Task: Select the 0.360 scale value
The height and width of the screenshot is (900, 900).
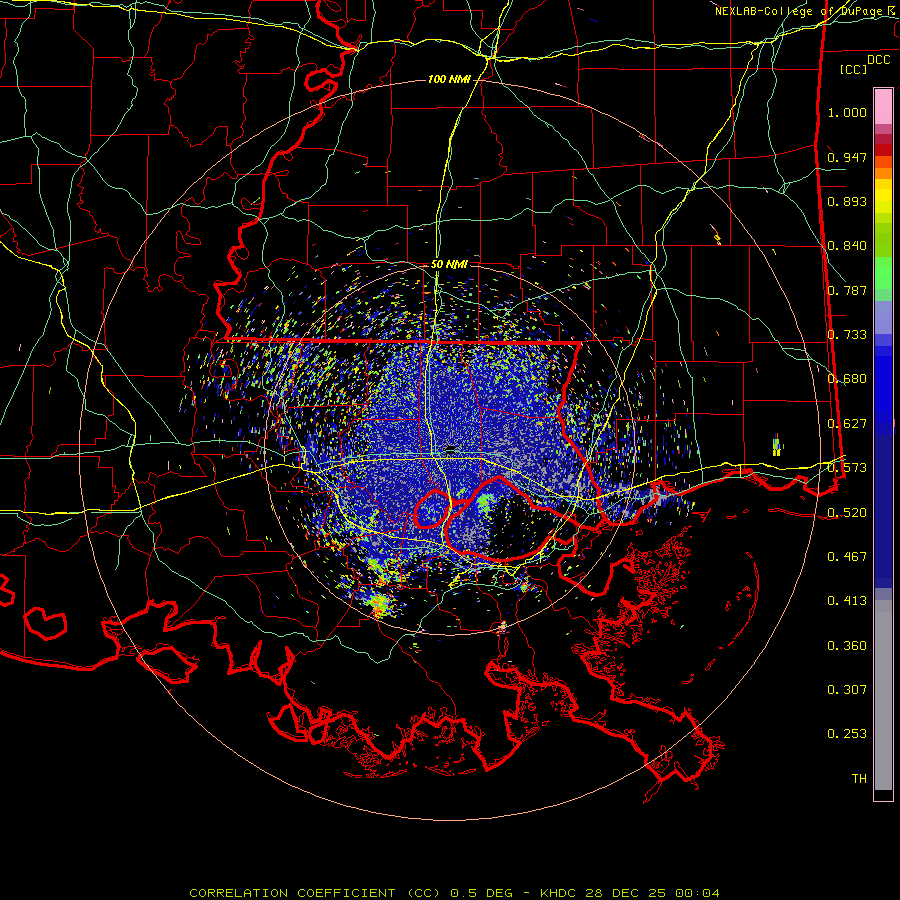Action: click(847, 646)
